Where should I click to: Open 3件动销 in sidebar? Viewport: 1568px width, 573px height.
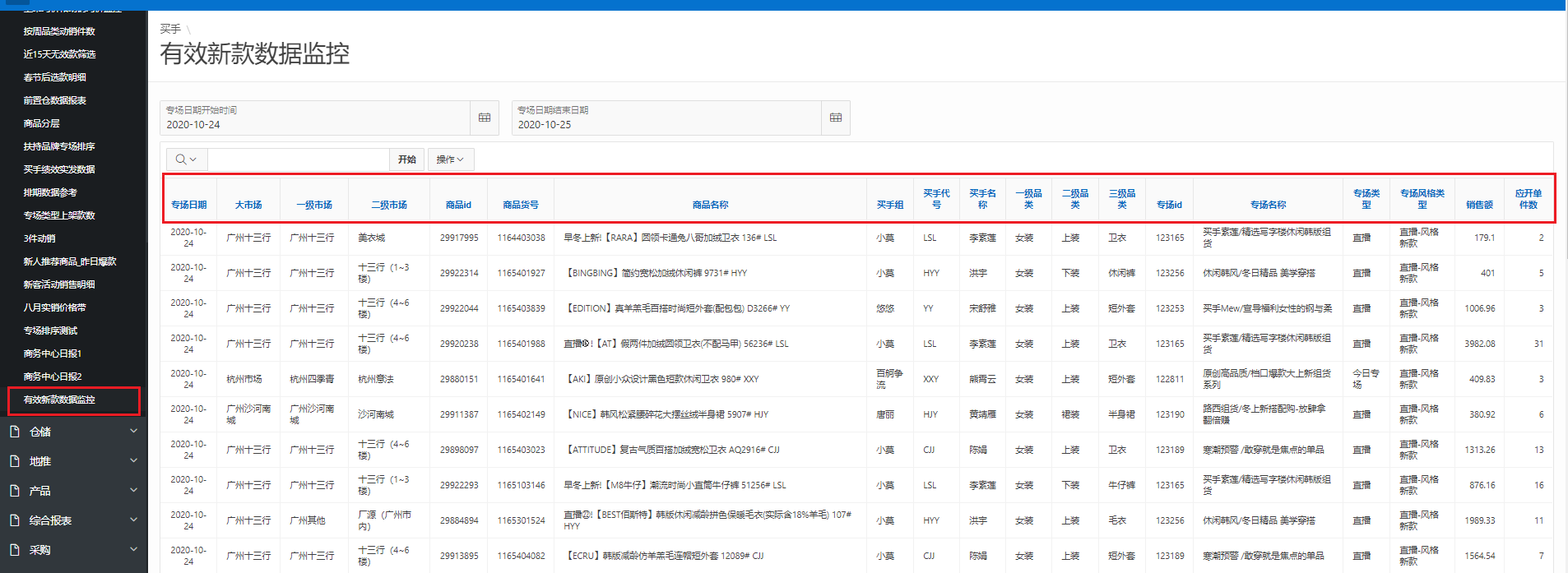pos(39,238)
